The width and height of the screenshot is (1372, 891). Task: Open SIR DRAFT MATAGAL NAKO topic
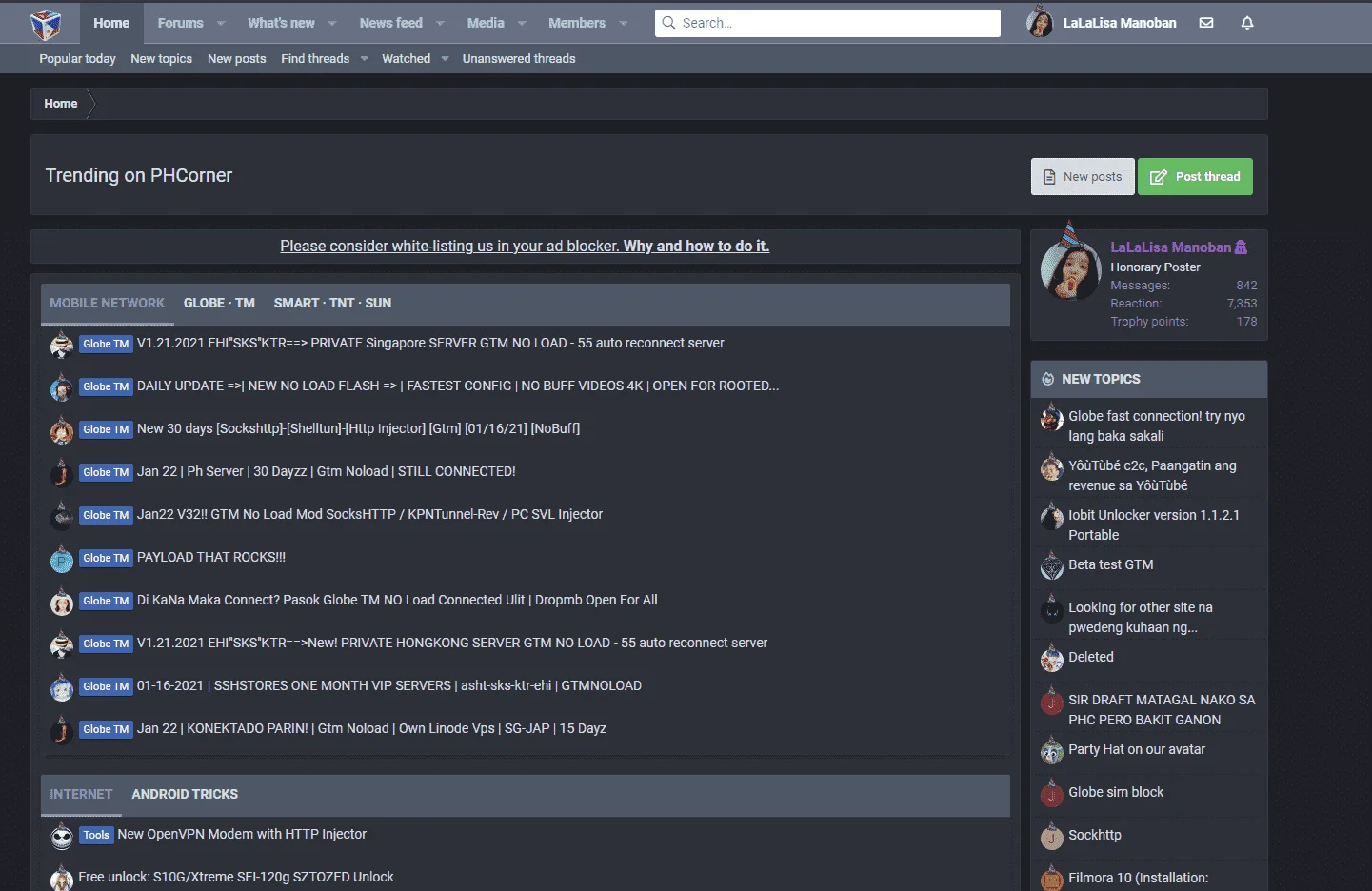1162,709
